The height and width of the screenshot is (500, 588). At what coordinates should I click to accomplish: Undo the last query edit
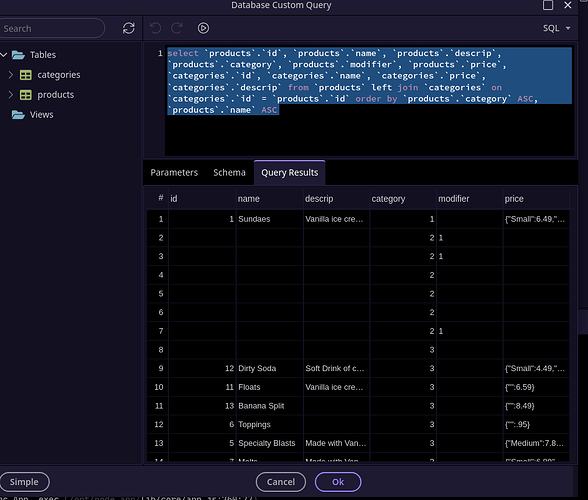(x=156, y=28)
